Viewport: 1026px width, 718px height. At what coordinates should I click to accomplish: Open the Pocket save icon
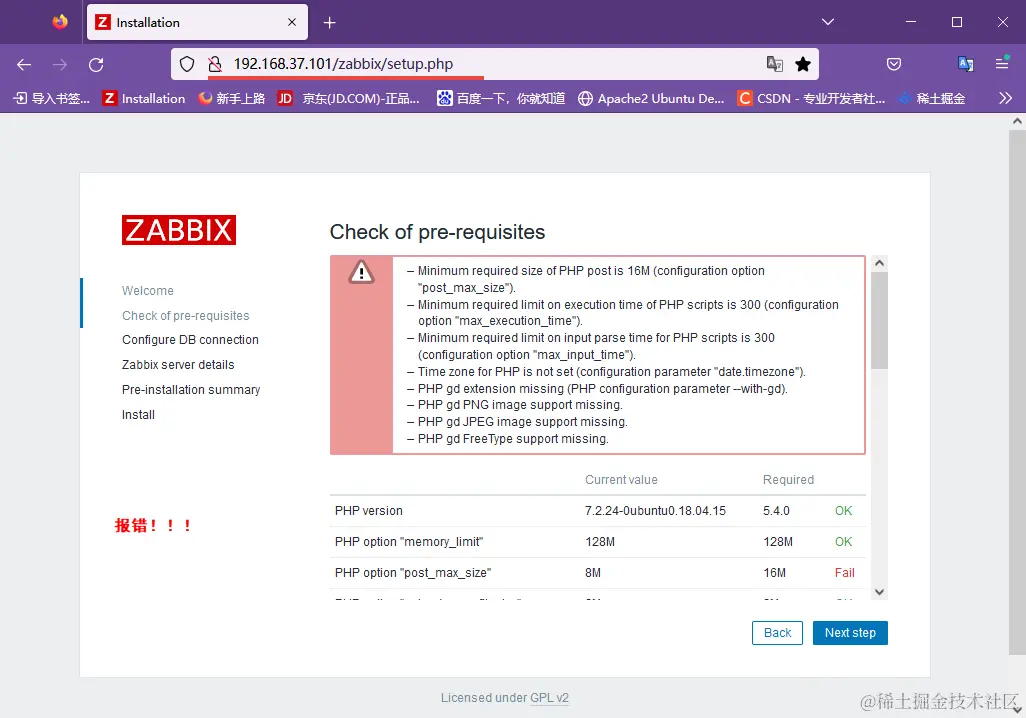(894, 64)
